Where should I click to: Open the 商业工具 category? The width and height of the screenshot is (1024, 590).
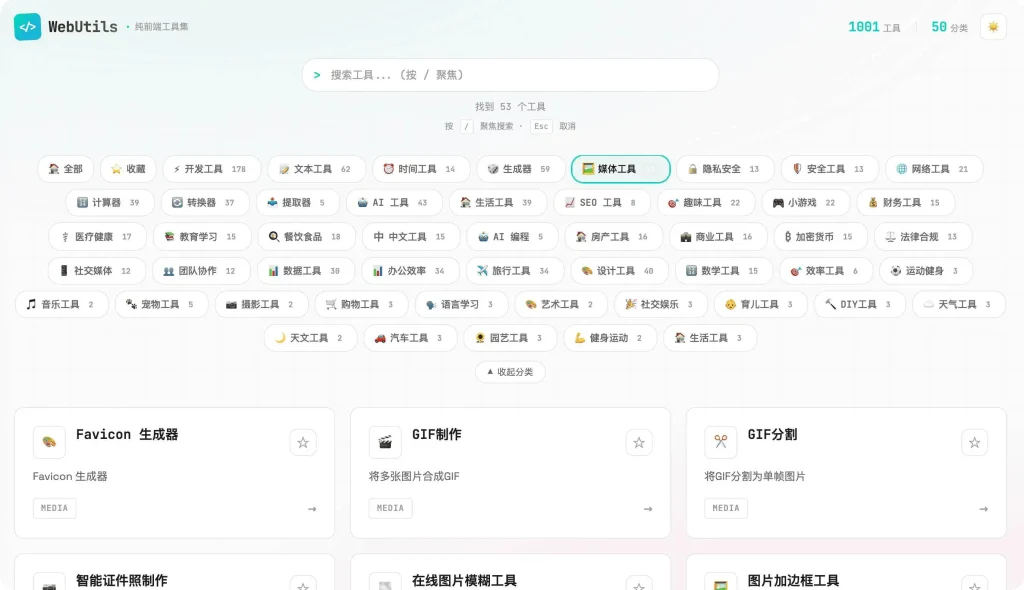point(718,237)
